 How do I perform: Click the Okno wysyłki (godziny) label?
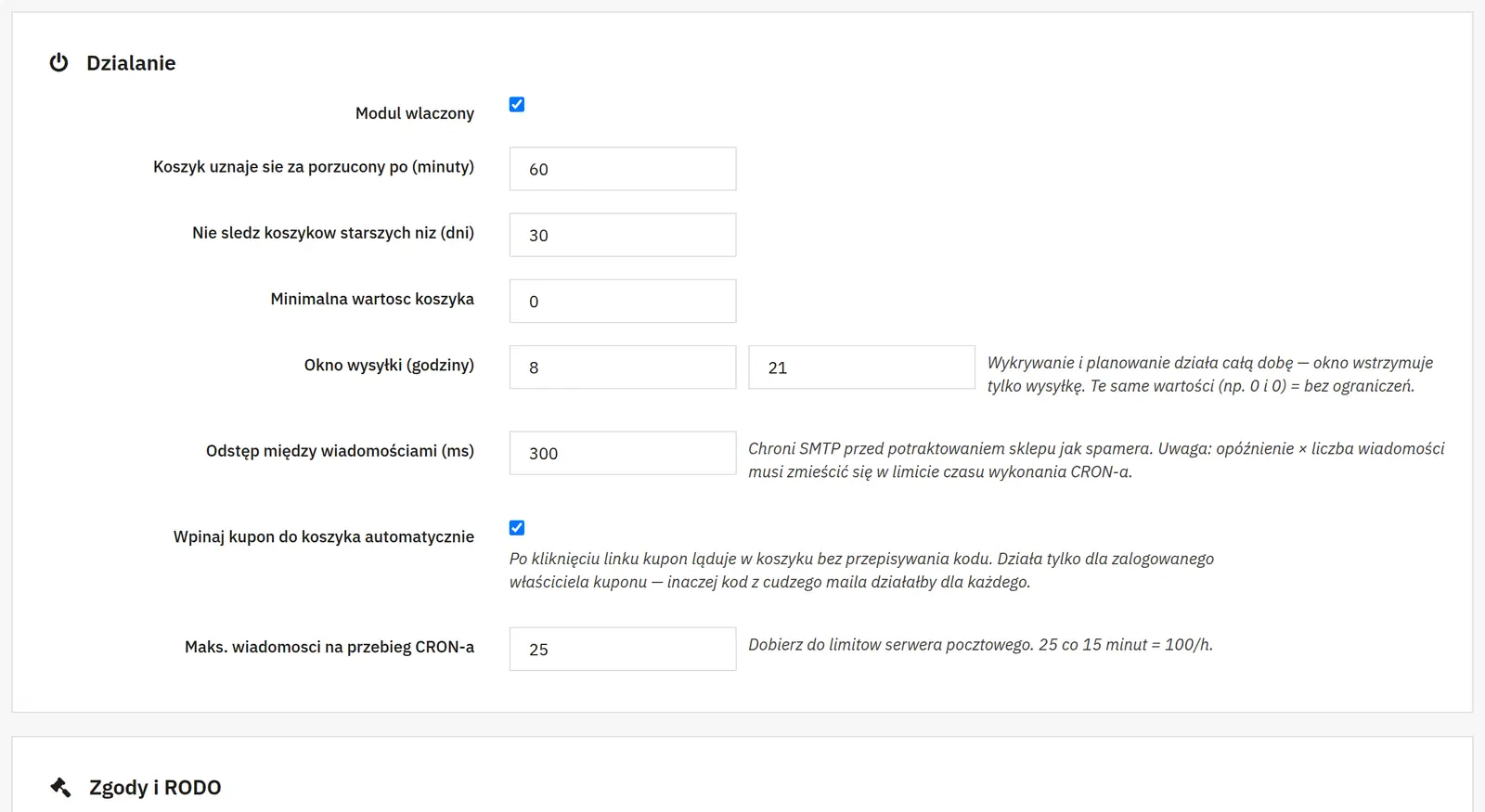389,365
